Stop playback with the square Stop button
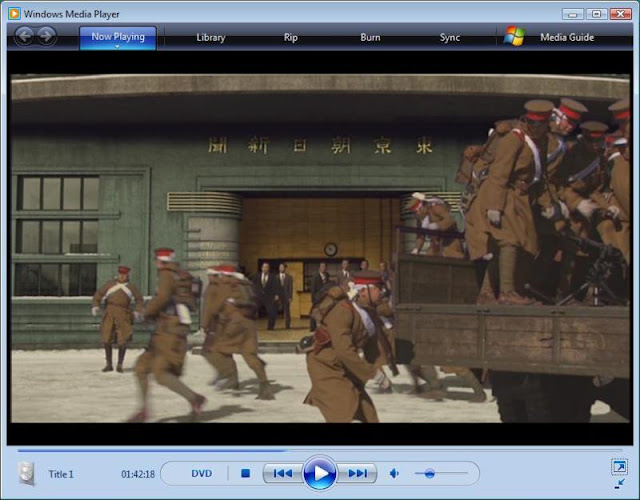 (x=245, y=473)
